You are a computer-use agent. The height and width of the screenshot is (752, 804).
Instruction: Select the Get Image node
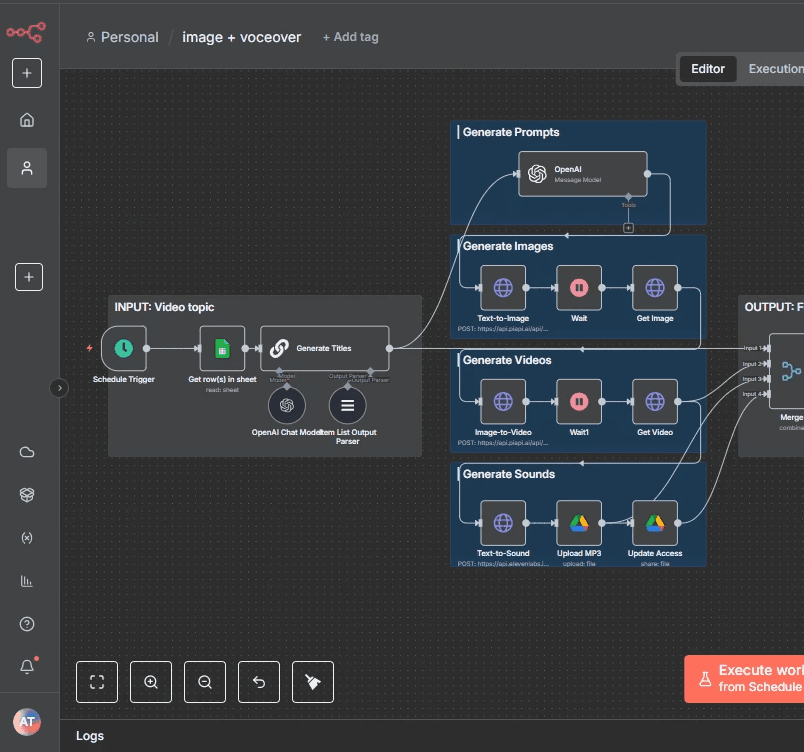[655, 288]
